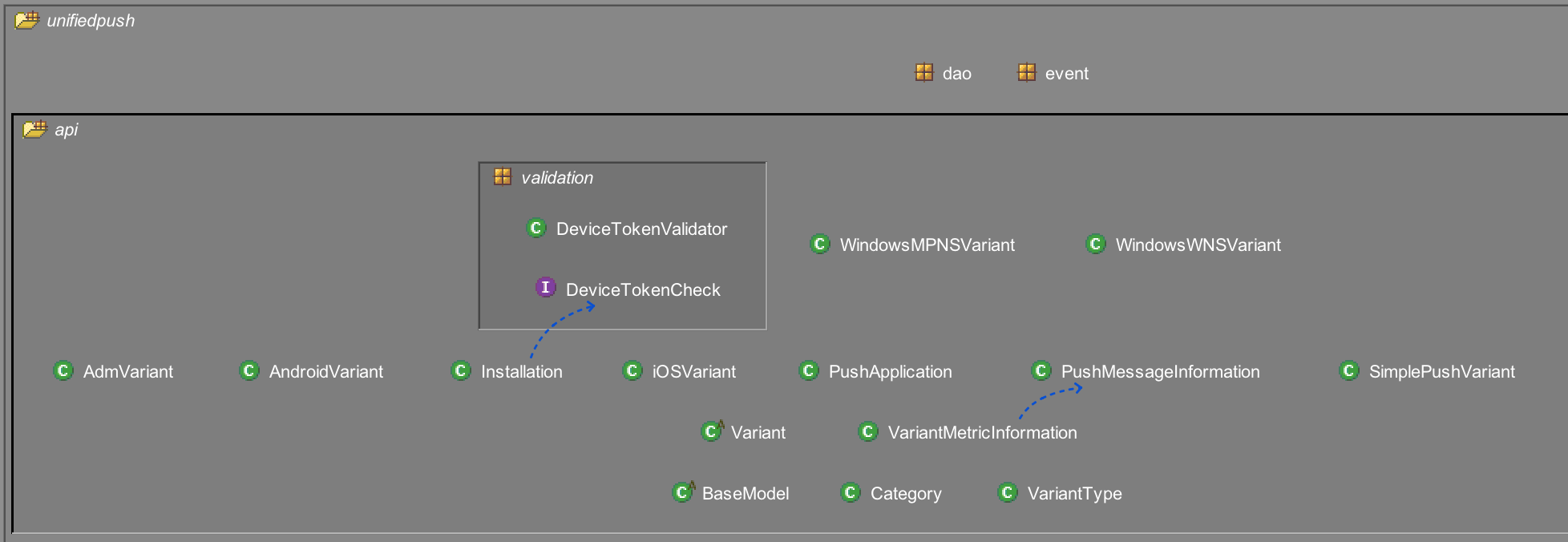Screen dimensions: 1568x542
Task: Click the api package folder icon
Action: coord(34,129)
